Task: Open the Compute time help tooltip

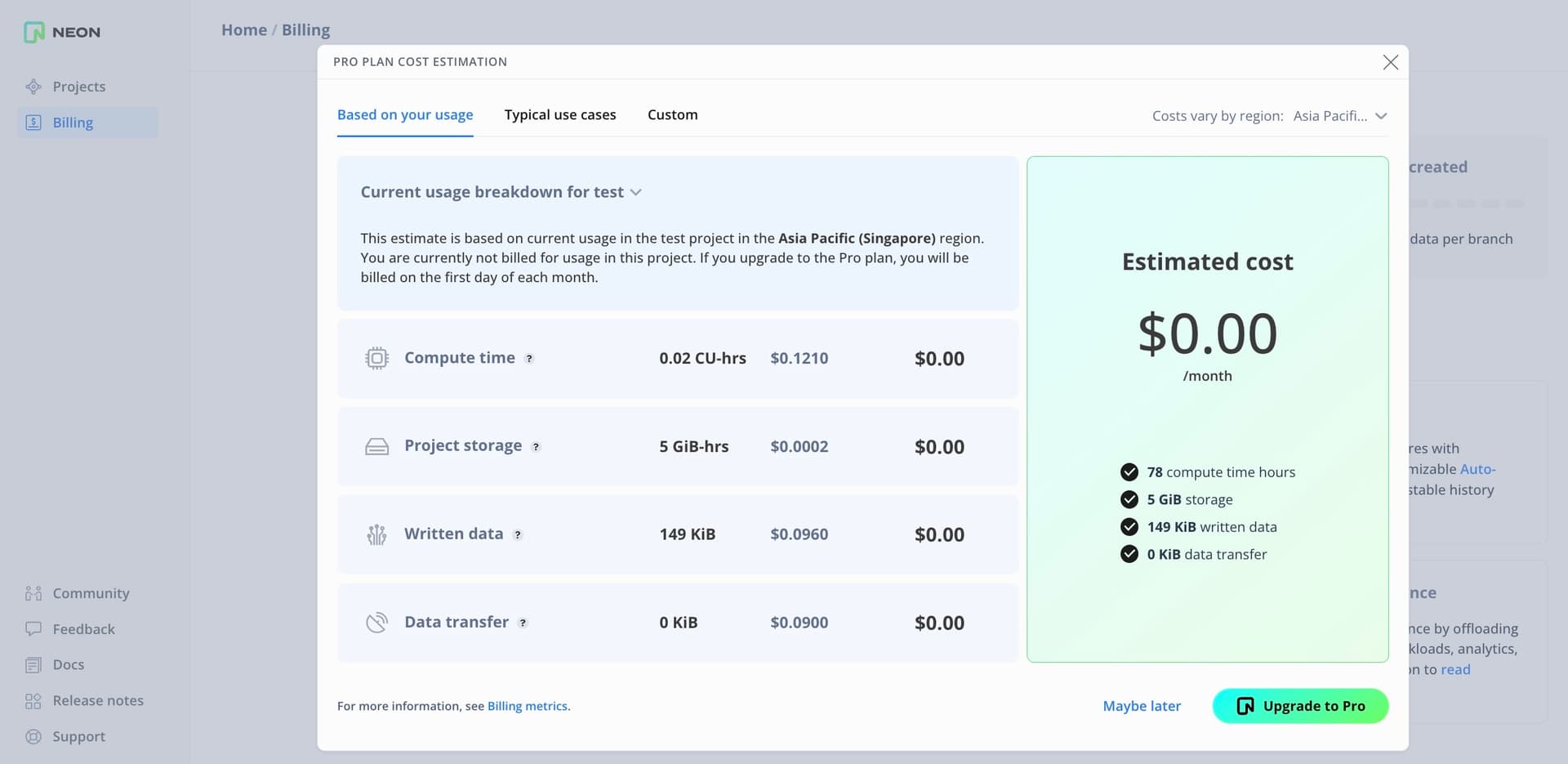Action: click(531, 358)
